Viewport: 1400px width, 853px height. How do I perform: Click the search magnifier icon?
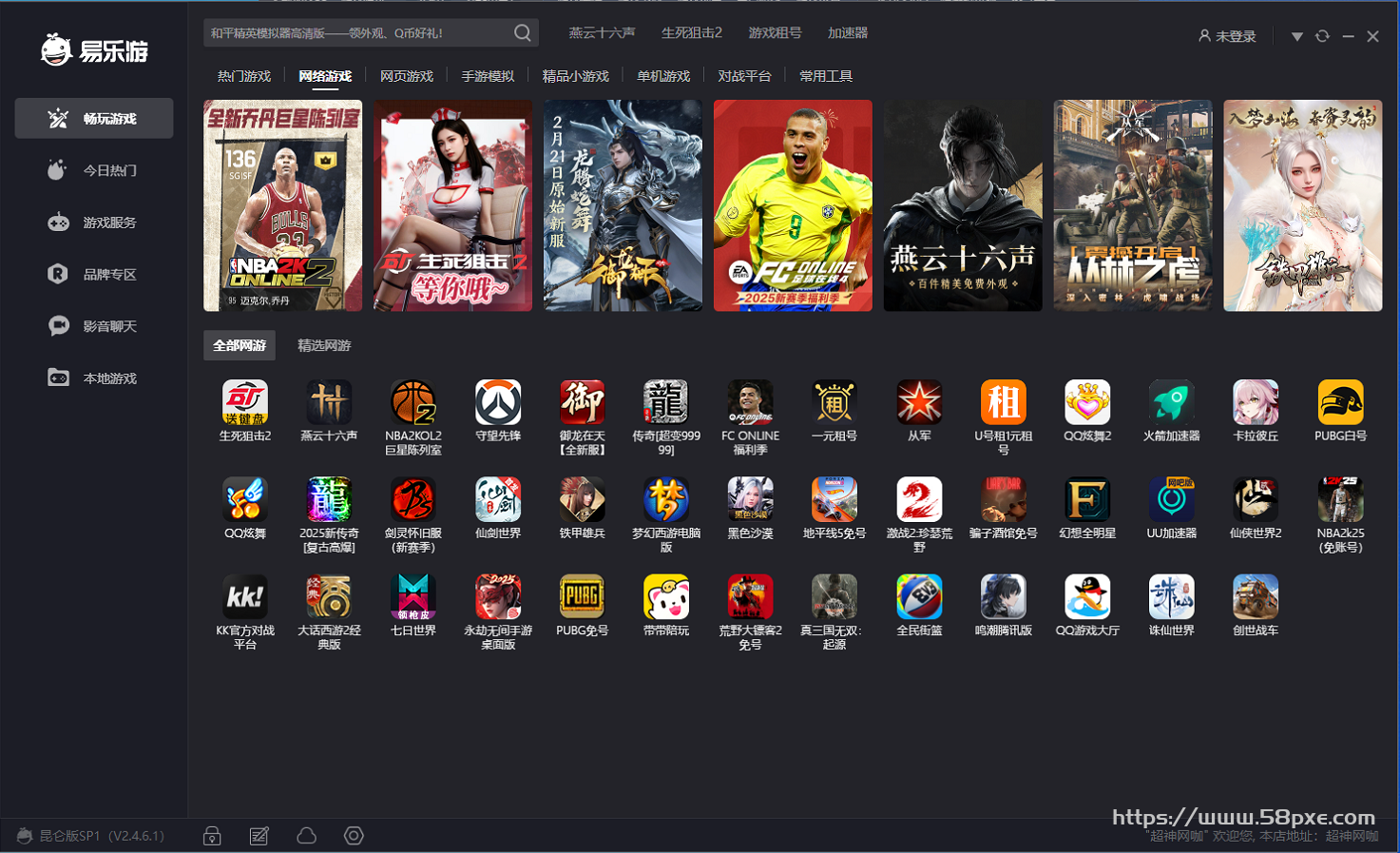pyautogui.click(x=523, y=33)
